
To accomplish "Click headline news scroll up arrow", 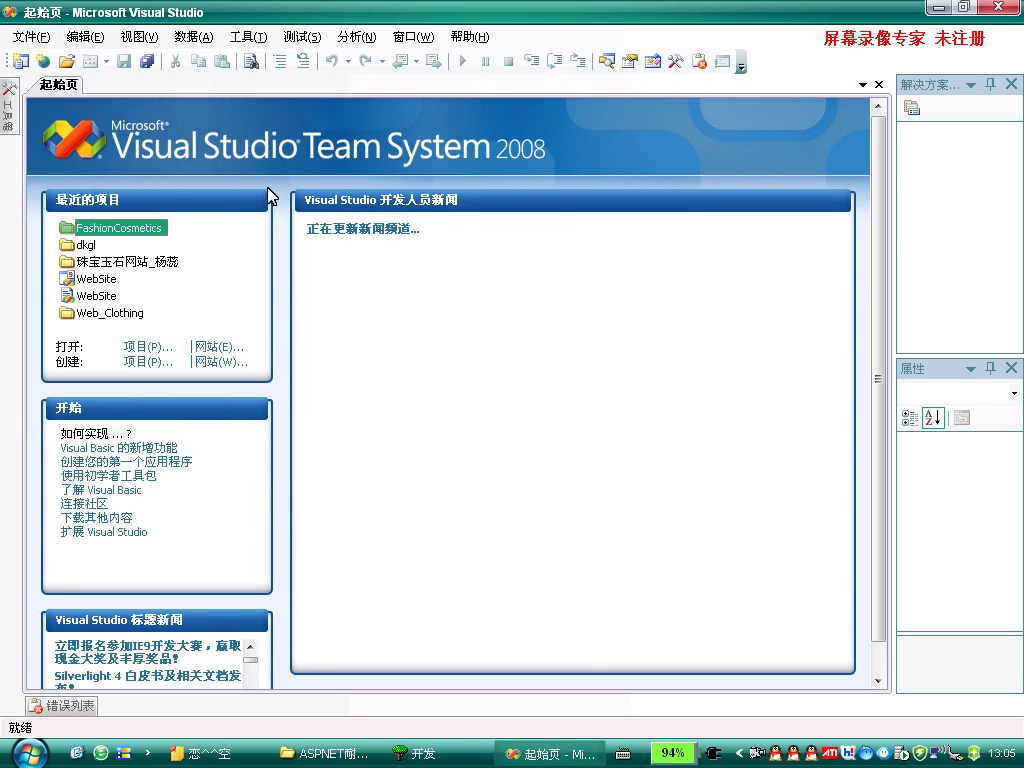I will pyautogui.click(x=250, y=647).
